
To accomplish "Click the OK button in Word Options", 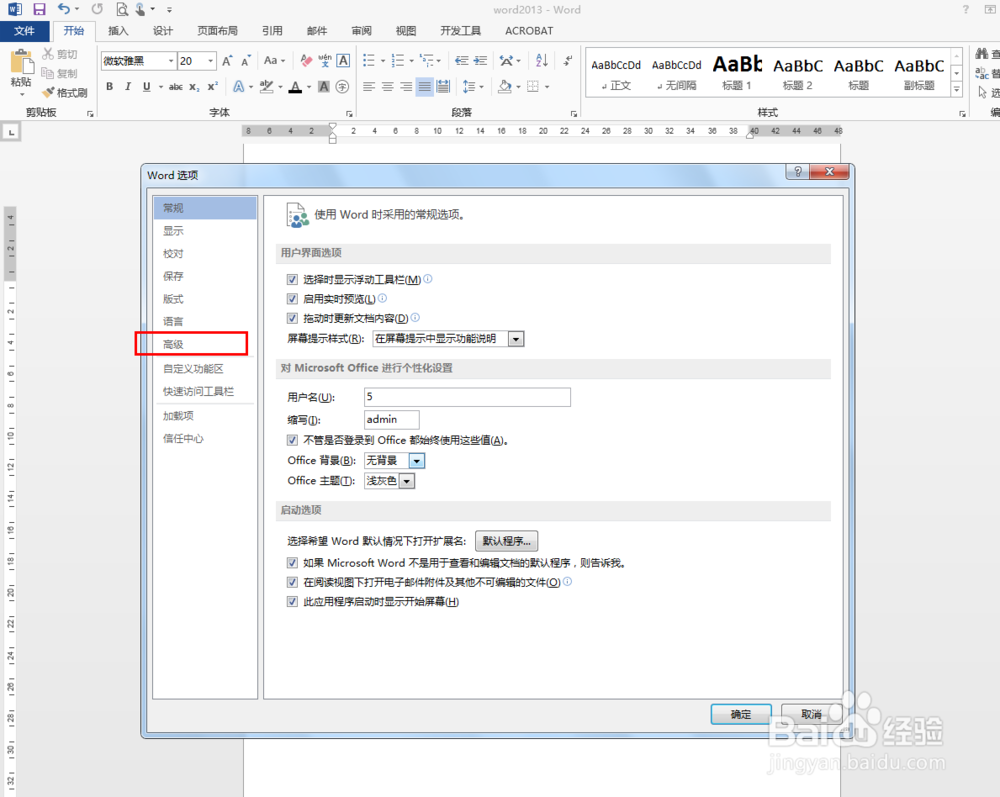I will pyautogui.click(x=741, y=715).
